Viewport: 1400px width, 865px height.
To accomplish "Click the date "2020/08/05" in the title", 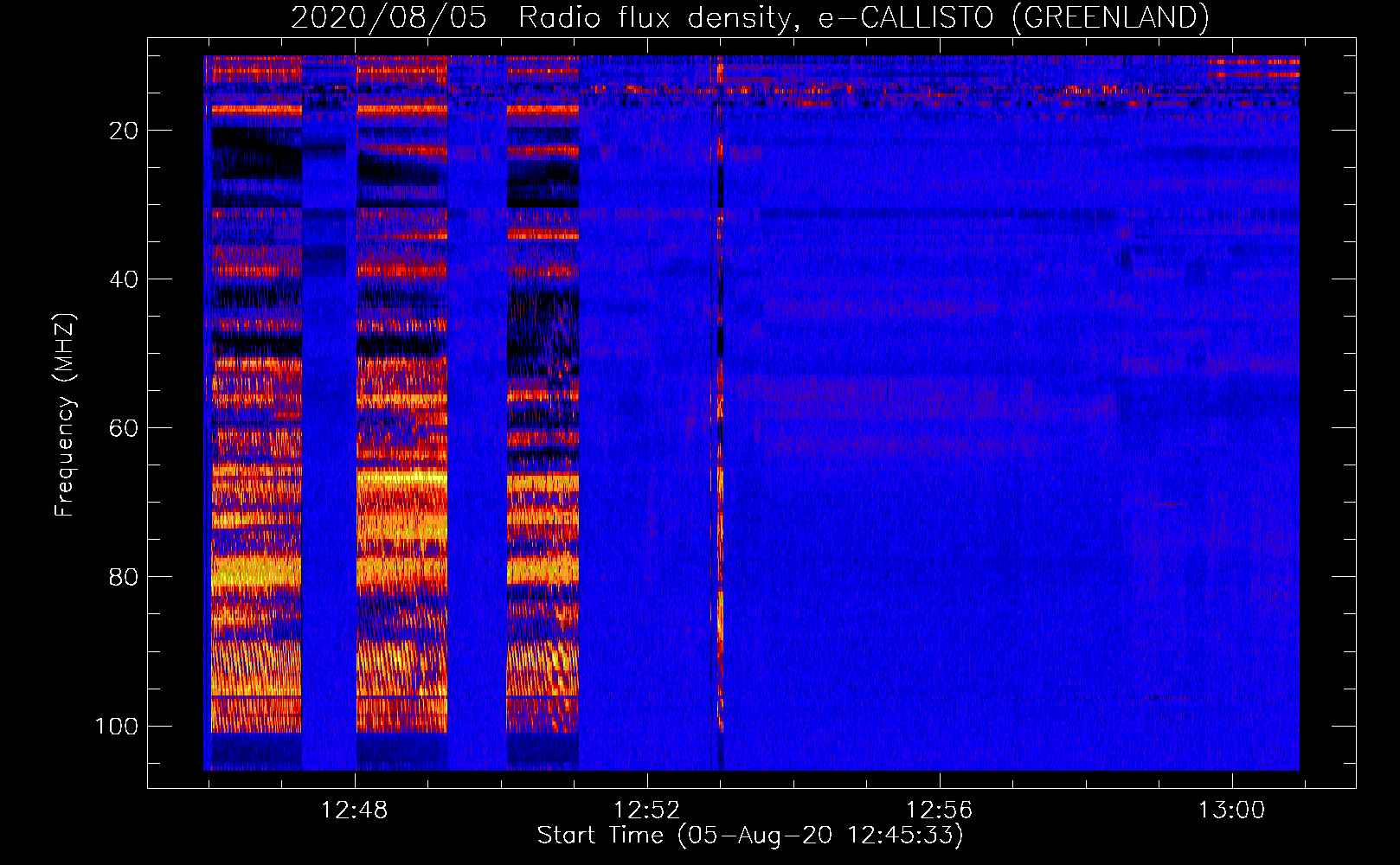I will coord(389,17).
